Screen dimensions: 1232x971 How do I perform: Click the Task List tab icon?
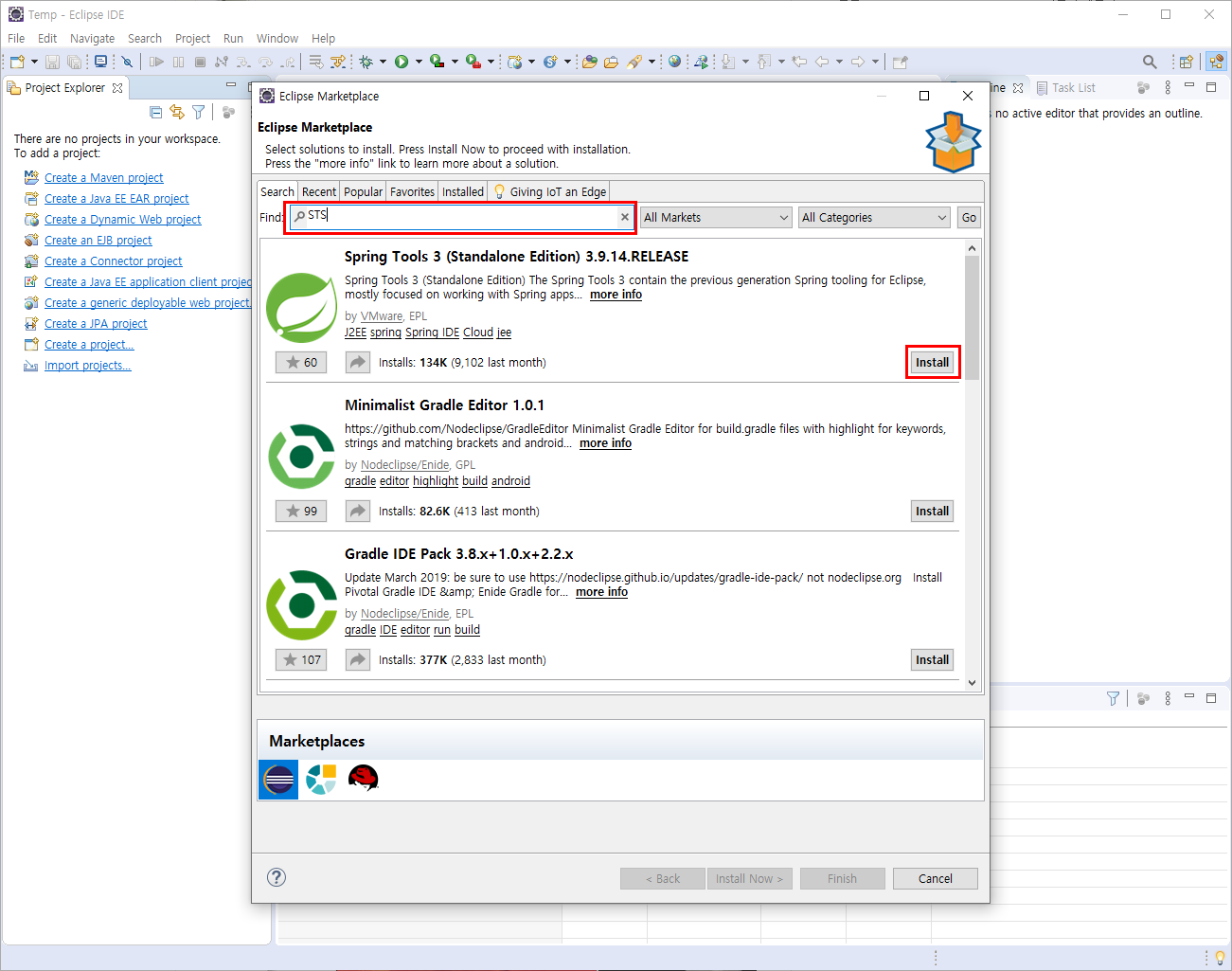[x=1042, y=88]
